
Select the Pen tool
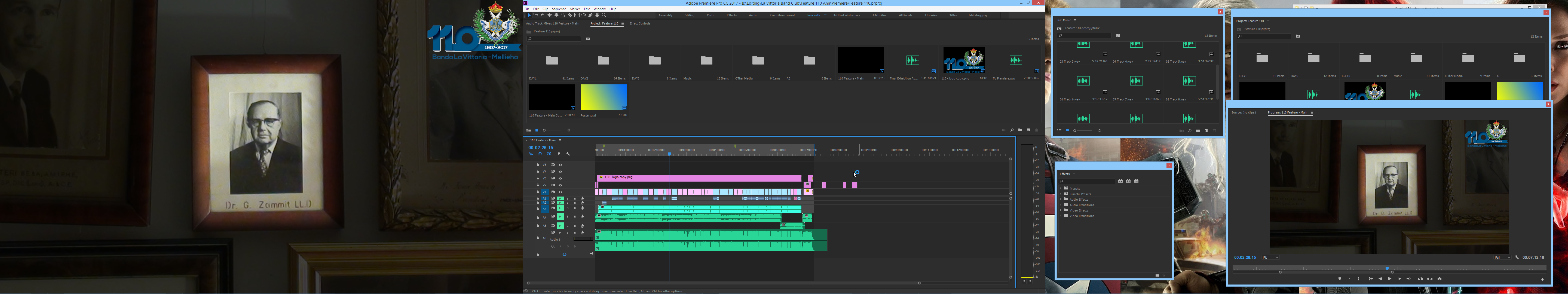(590, 15)
